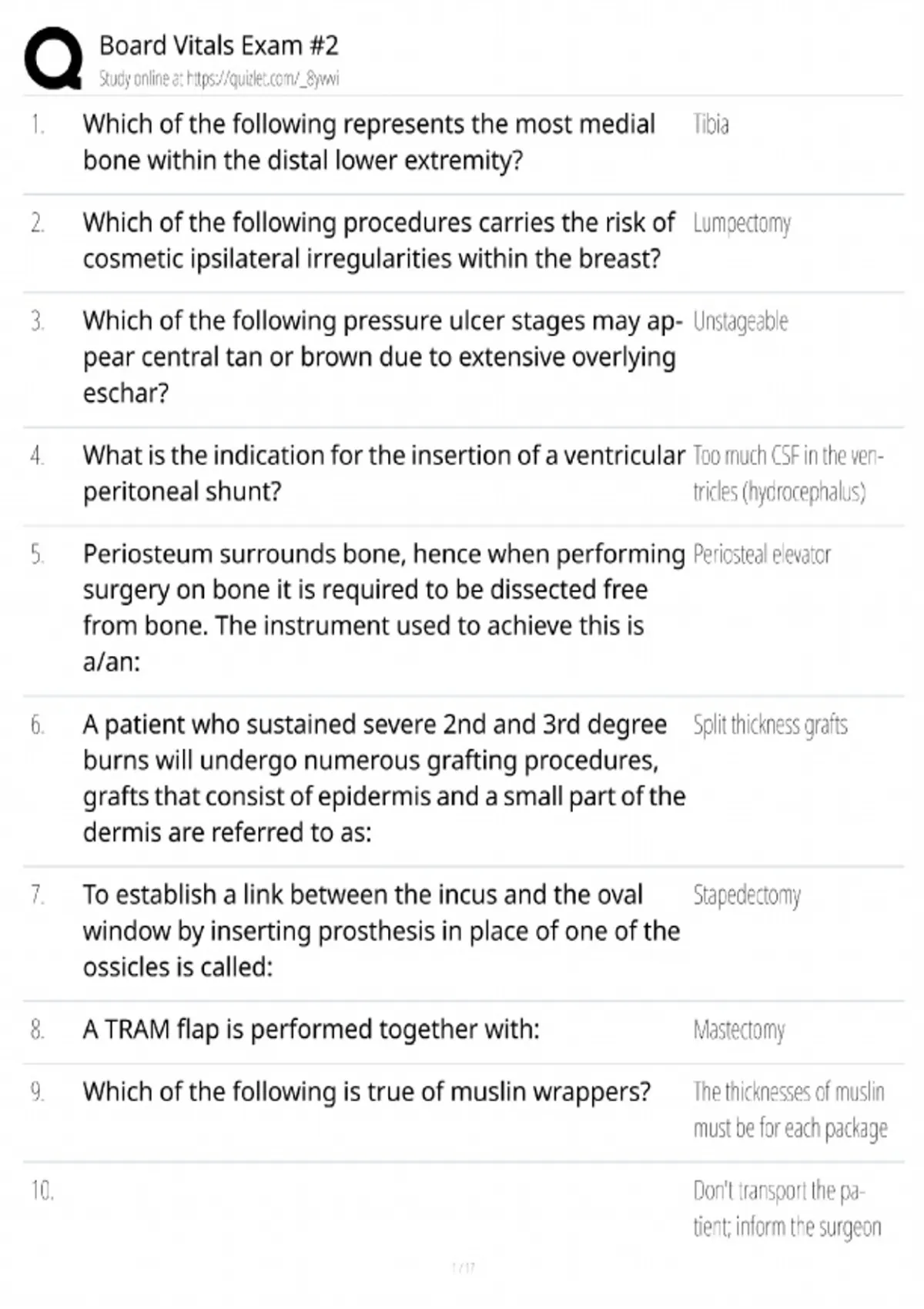924x1309 pixels.
Task: Click the muslin thicknesses answer text
Action: pos(789,1110)
